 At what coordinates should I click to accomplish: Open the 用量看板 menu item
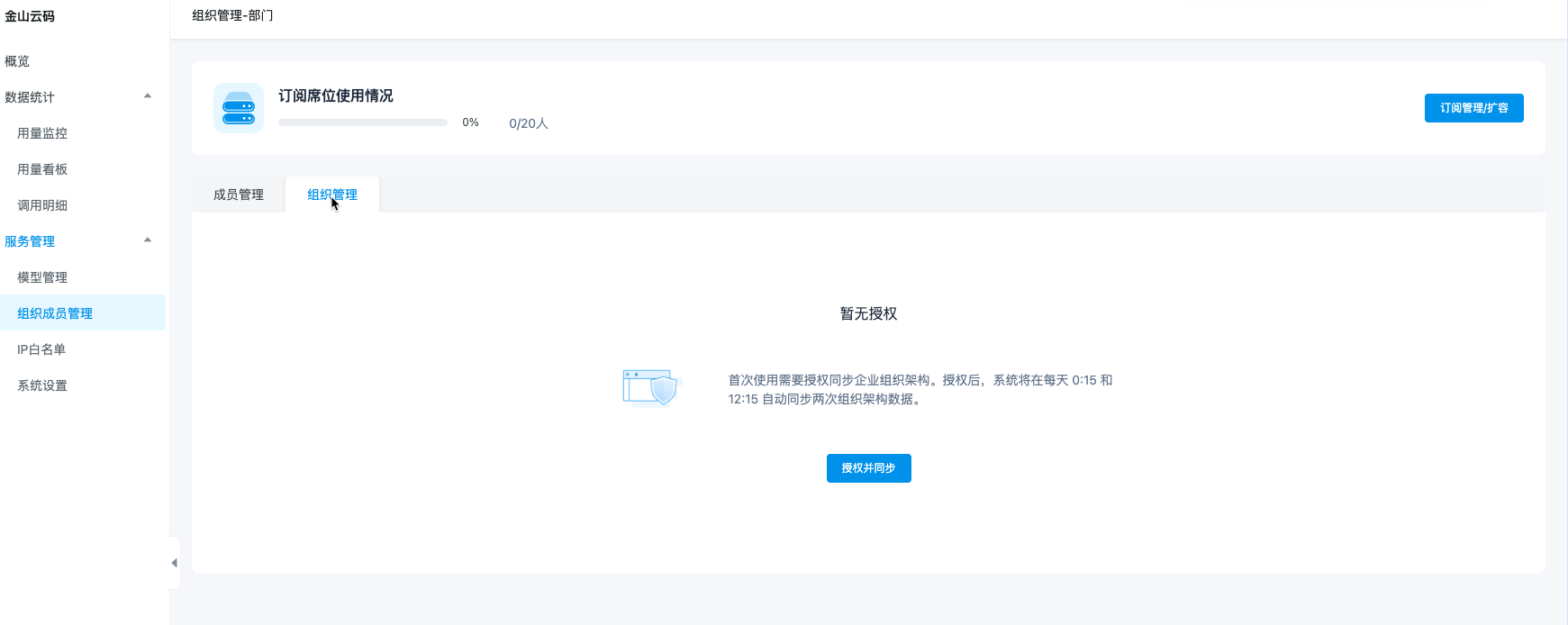[42, 169]
